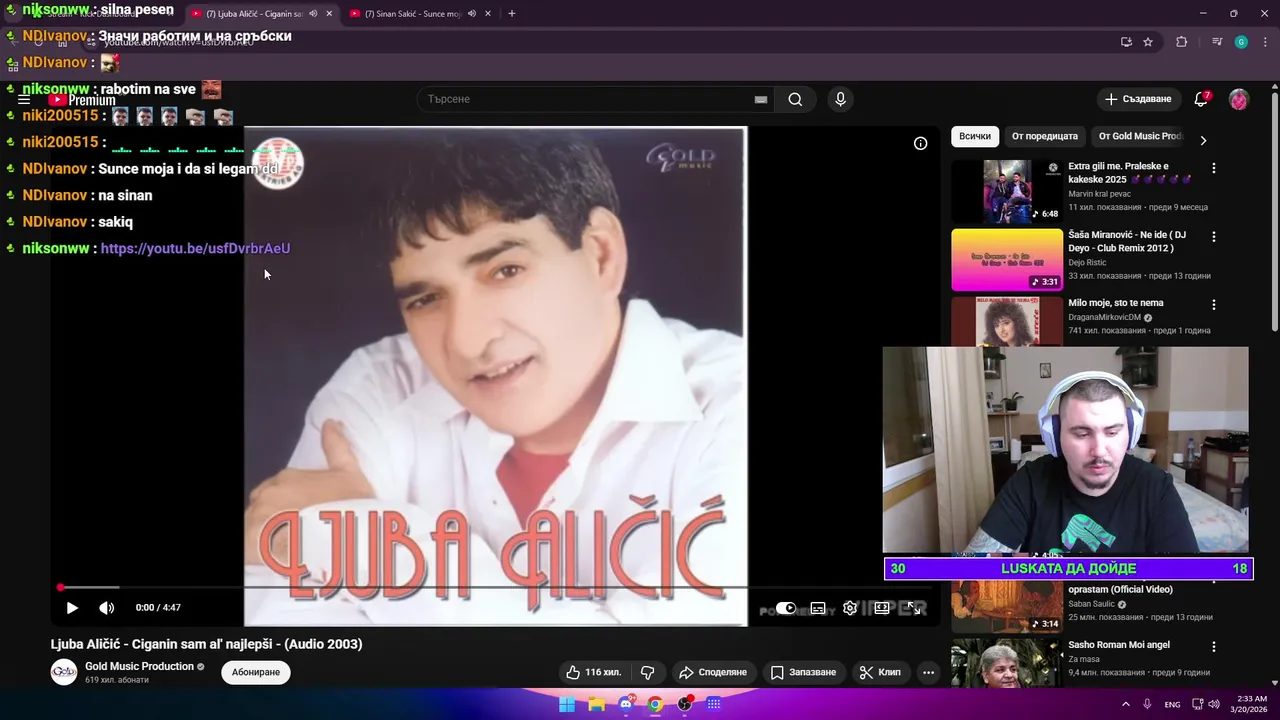Viewport: 1280px width, 720px height.
Task: Open Gold Music Production channel name
Action: pyautogui.click(x=139, y=666)
